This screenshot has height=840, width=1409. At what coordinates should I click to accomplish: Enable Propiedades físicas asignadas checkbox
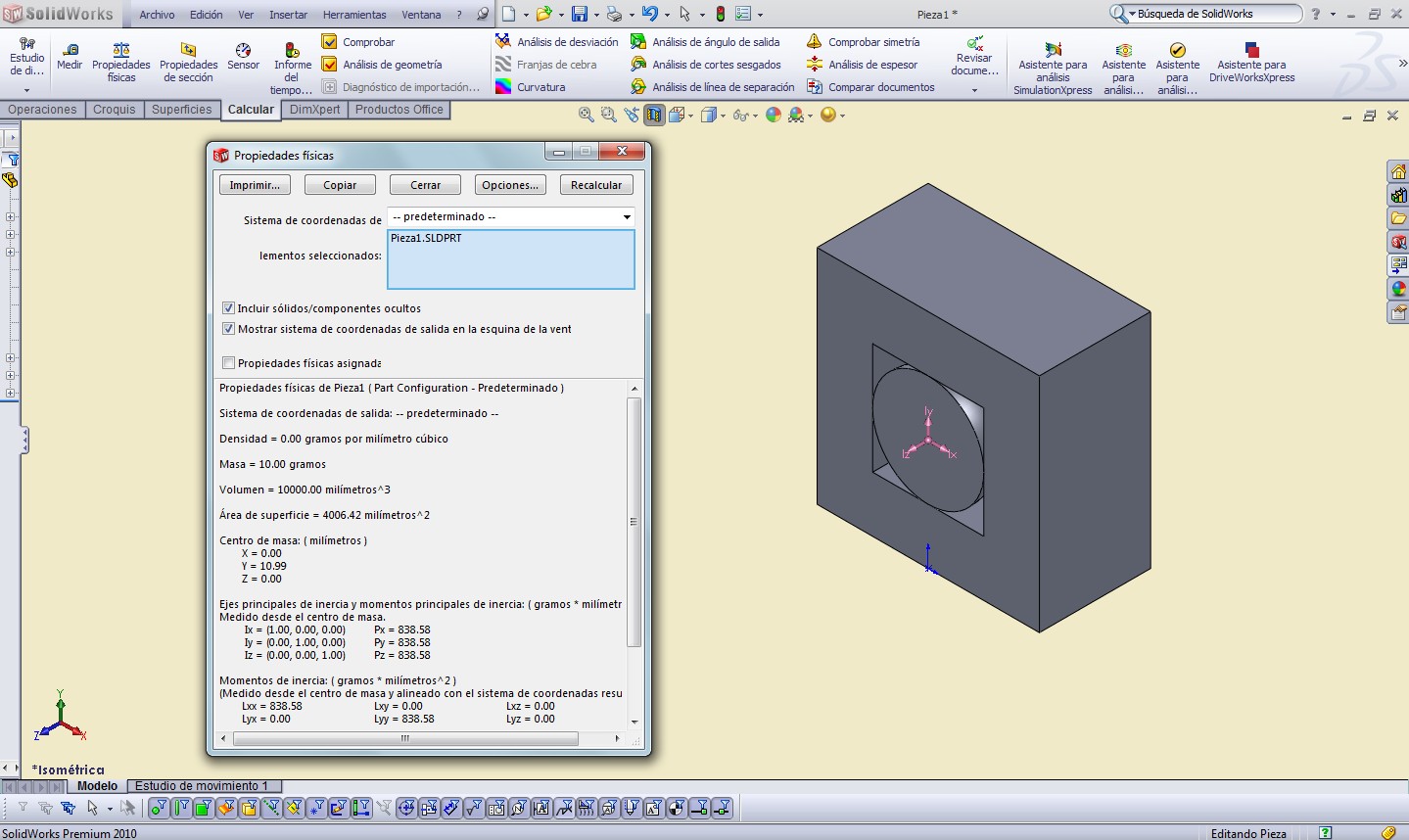click(228, 363)
